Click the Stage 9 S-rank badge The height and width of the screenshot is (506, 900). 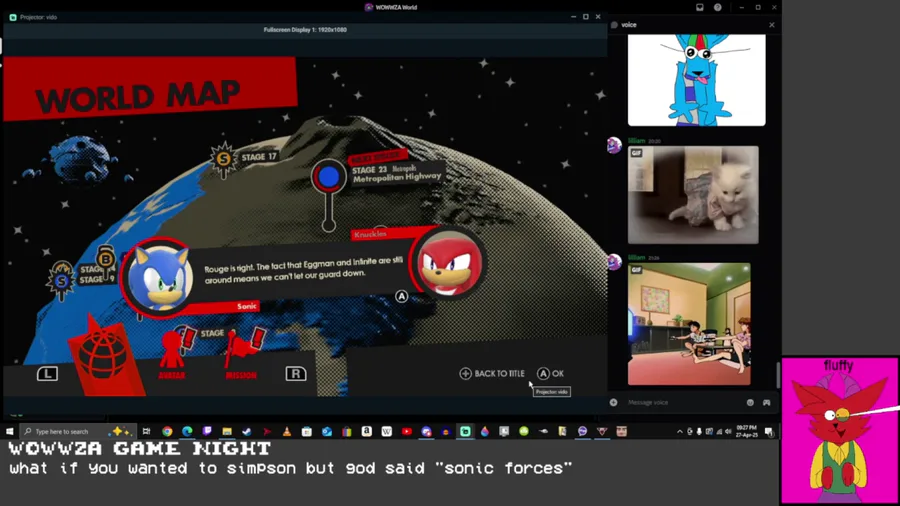(61, 281)
